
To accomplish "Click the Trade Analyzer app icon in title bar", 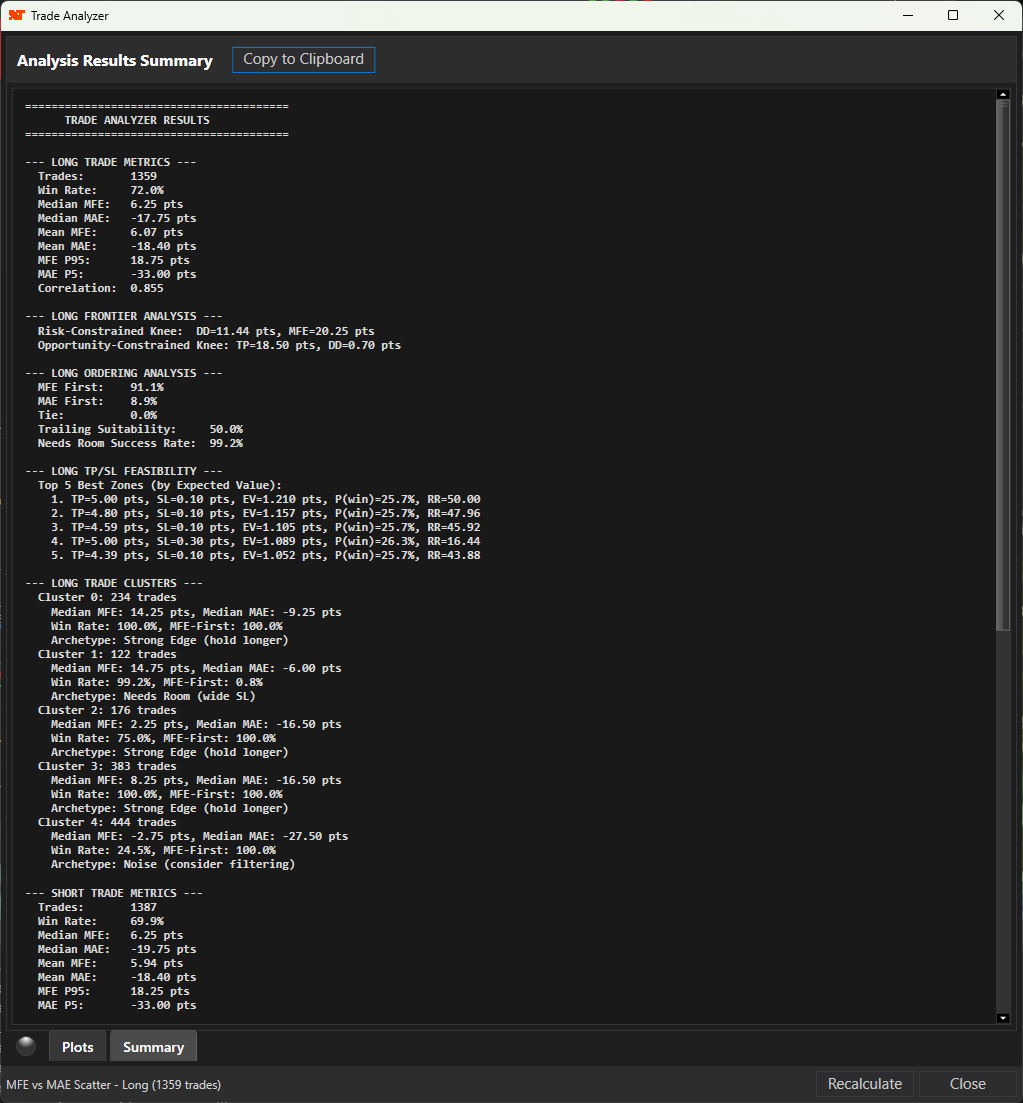I will 16,16.
